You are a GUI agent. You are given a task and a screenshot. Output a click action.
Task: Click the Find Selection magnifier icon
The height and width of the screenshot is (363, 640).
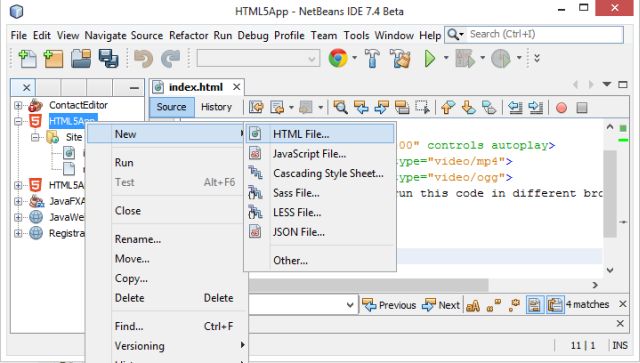(340, 107)
